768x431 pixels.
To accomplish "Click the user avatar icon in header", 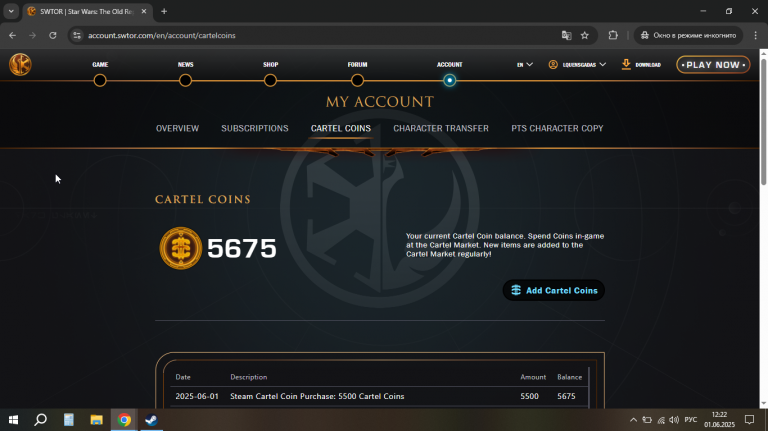I will point(553,65).
